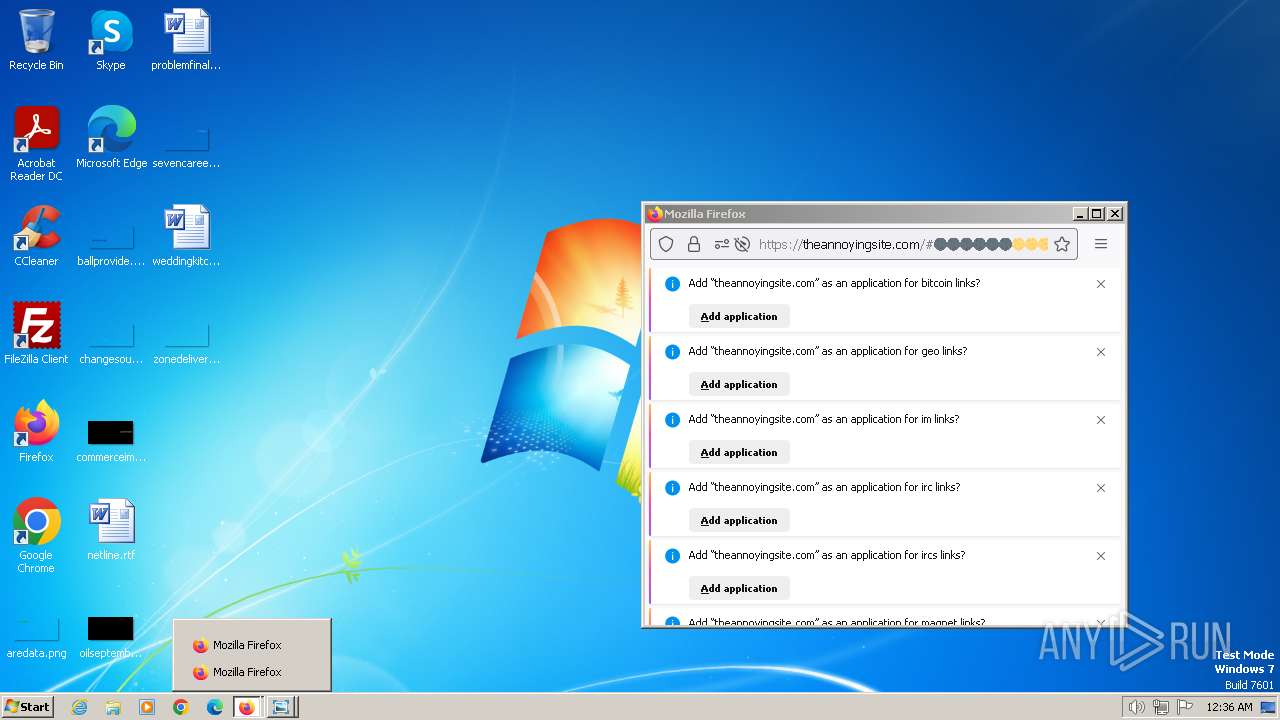Screen dimensions: 1280x720
Task: Add application for bitcoin links
Action: point(739,316)
